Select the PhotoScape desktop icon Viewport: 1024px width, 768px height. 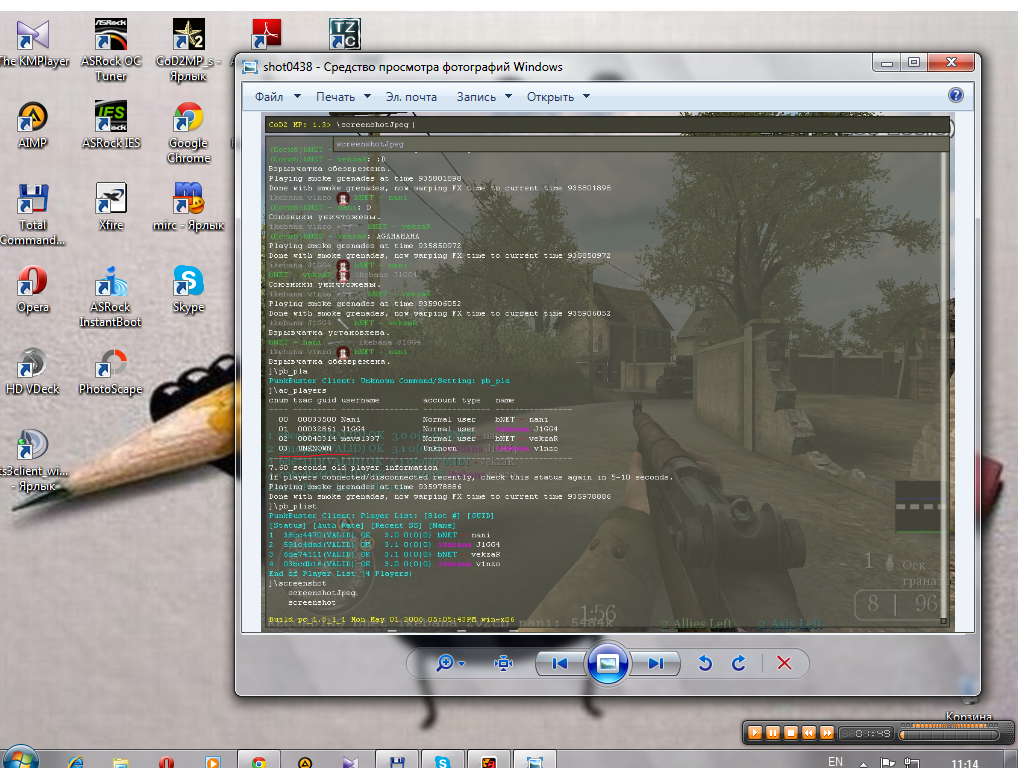tap(110, 372)
